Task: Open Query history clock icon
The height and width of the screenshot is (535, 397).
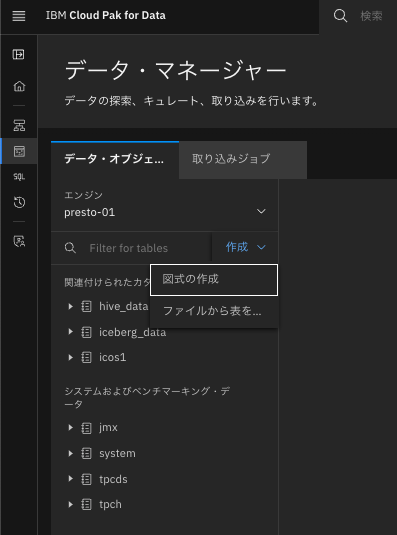Action: (19, 202)
